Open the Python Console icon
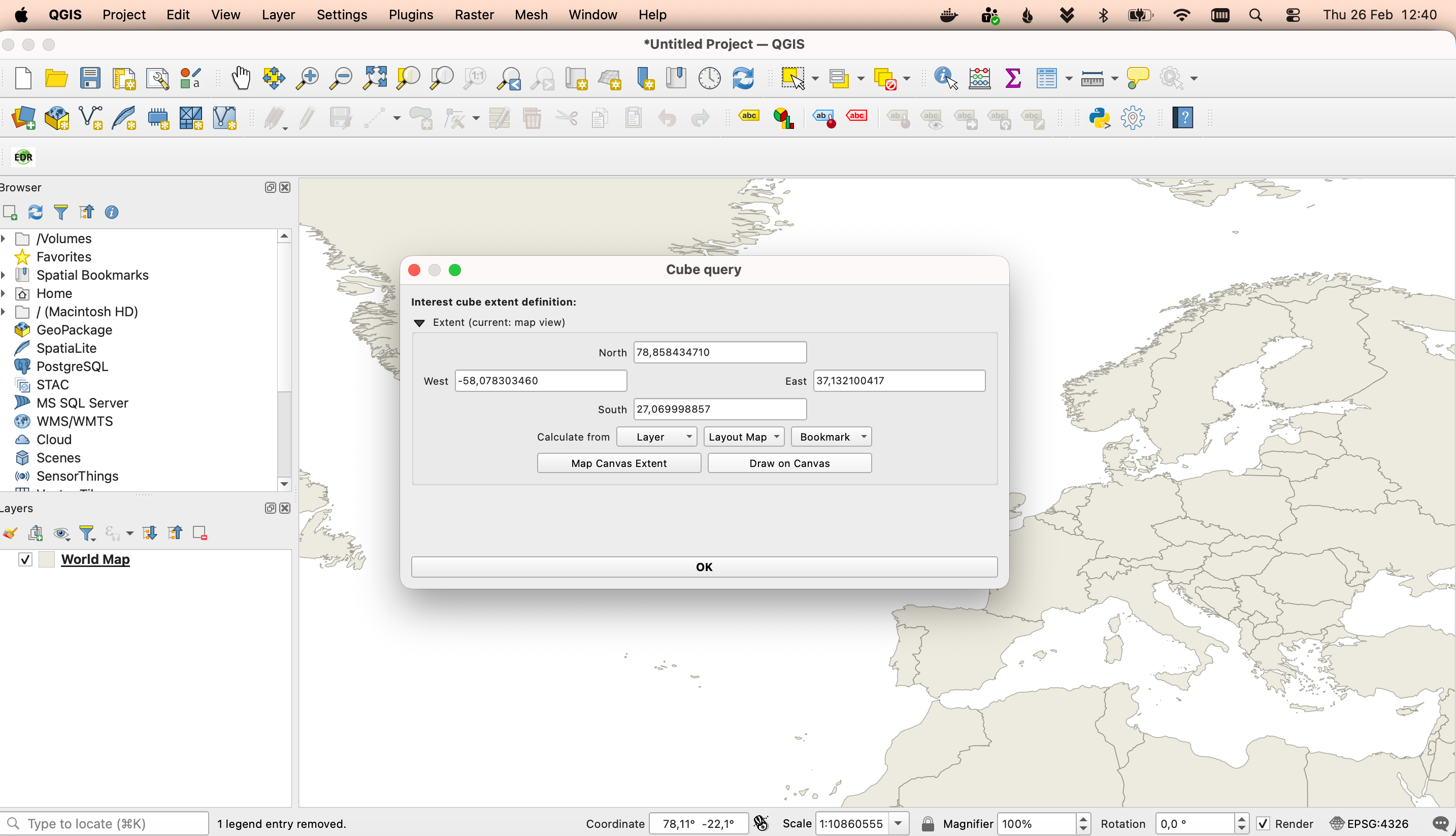This screenshot has height=836, width=1456. point(1099,118)
